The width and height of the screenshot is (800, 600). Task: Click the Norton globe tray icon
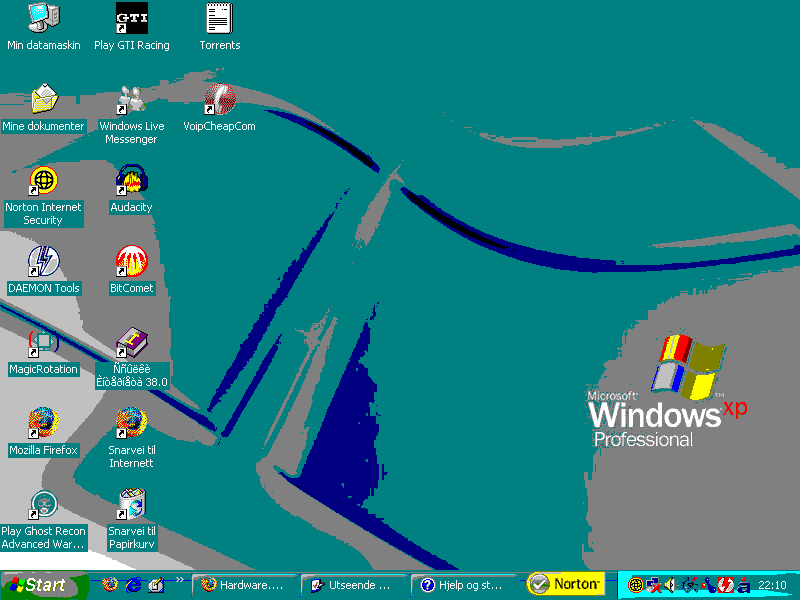(635, 585)
